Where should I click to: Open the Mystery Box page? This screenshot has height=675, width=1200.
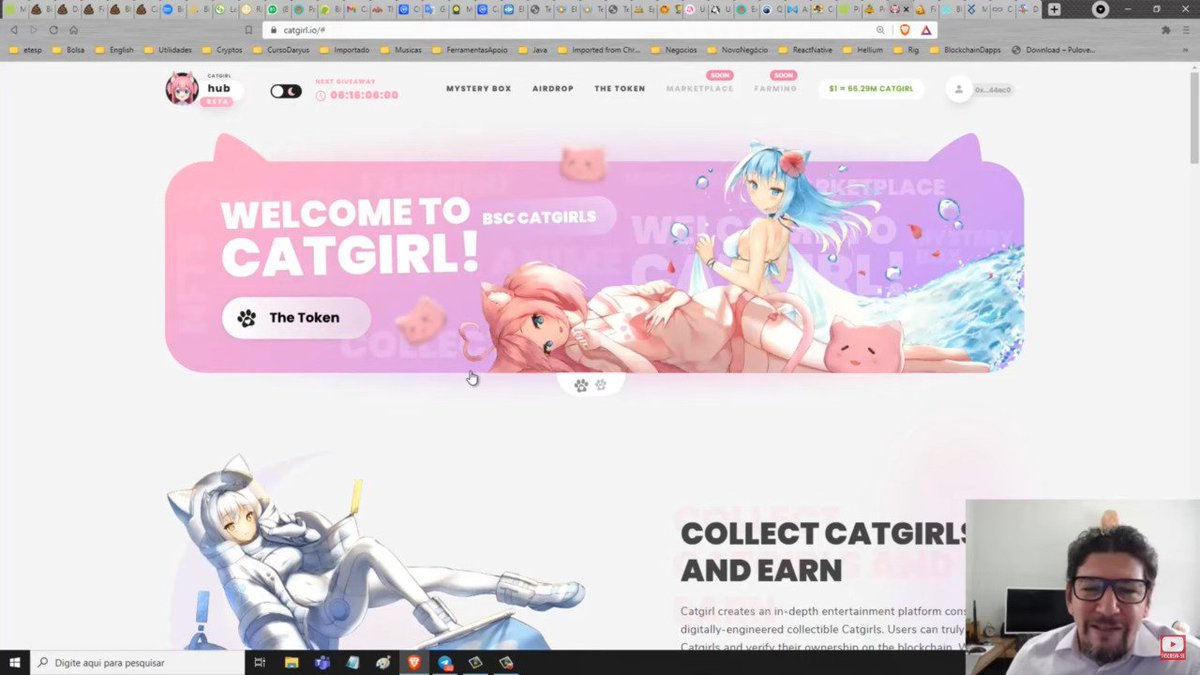pyautogui.click(x=478, y=89)
